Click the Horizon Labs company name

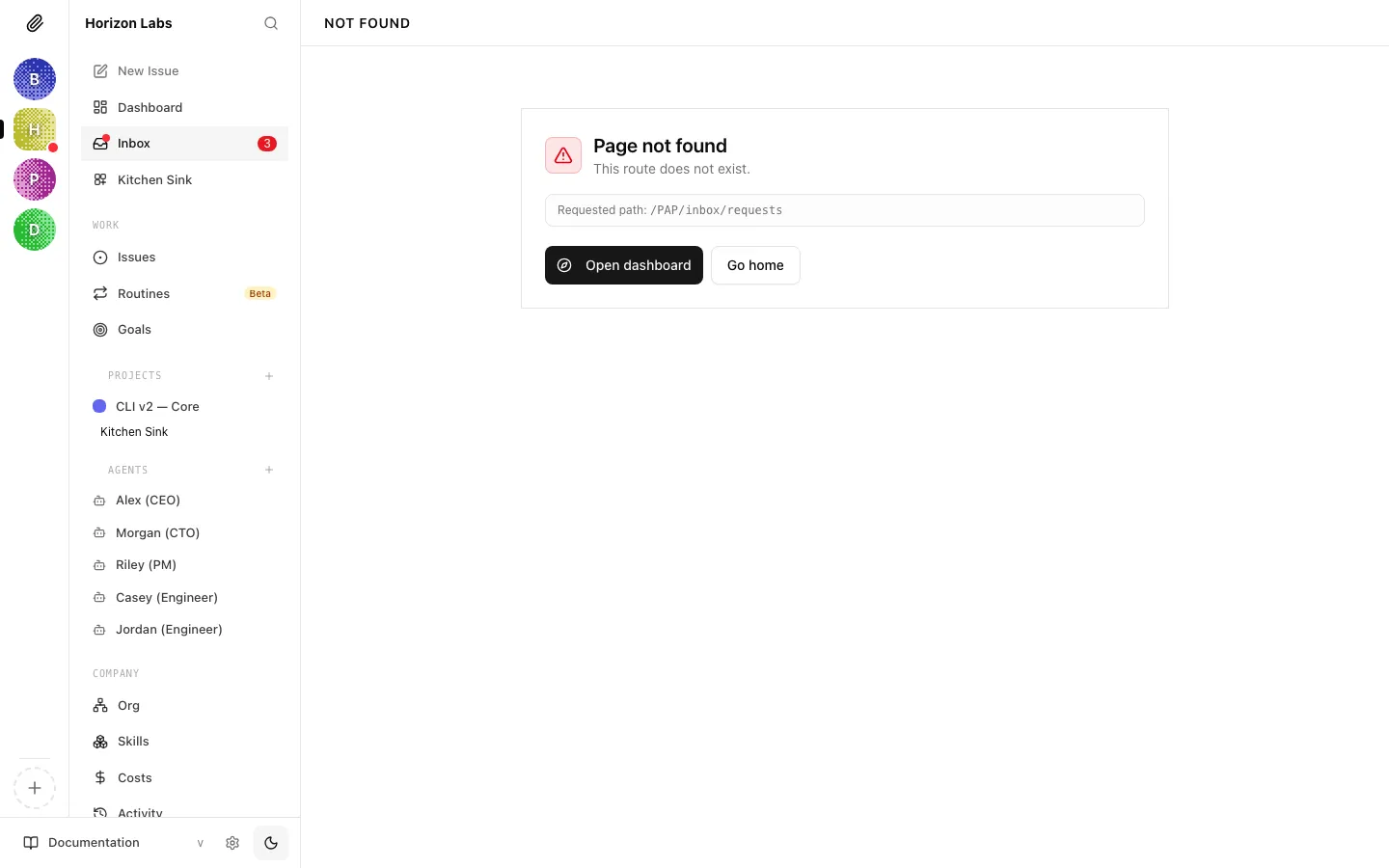[x=128, y=23]
